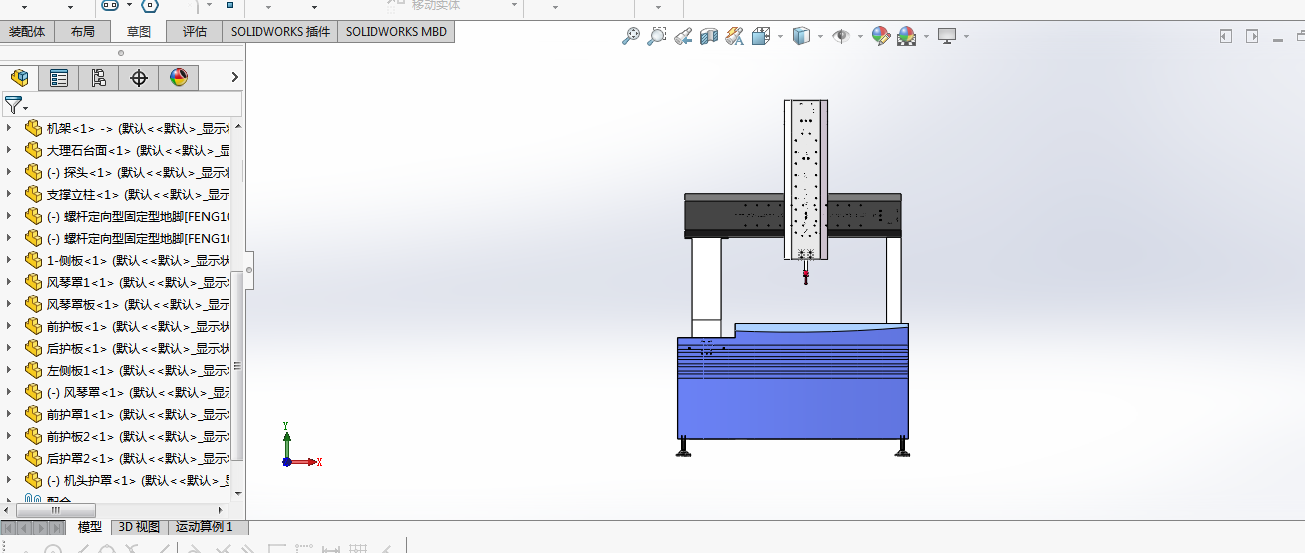Viewport: 1305px width, 553px height.
Task: Expand the 大理石台面<1> tree node
Action: pos(9,150)
